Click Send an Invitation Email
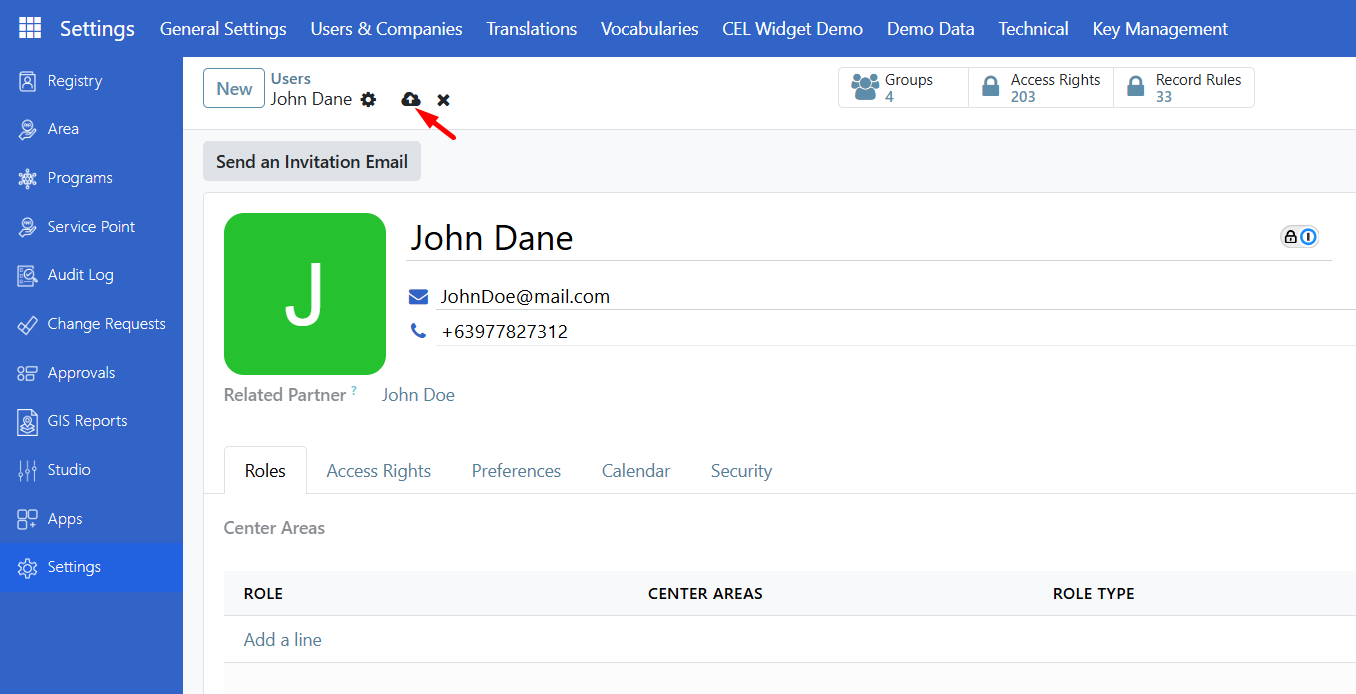This screenshot has width=1356, height=694. 311,161
